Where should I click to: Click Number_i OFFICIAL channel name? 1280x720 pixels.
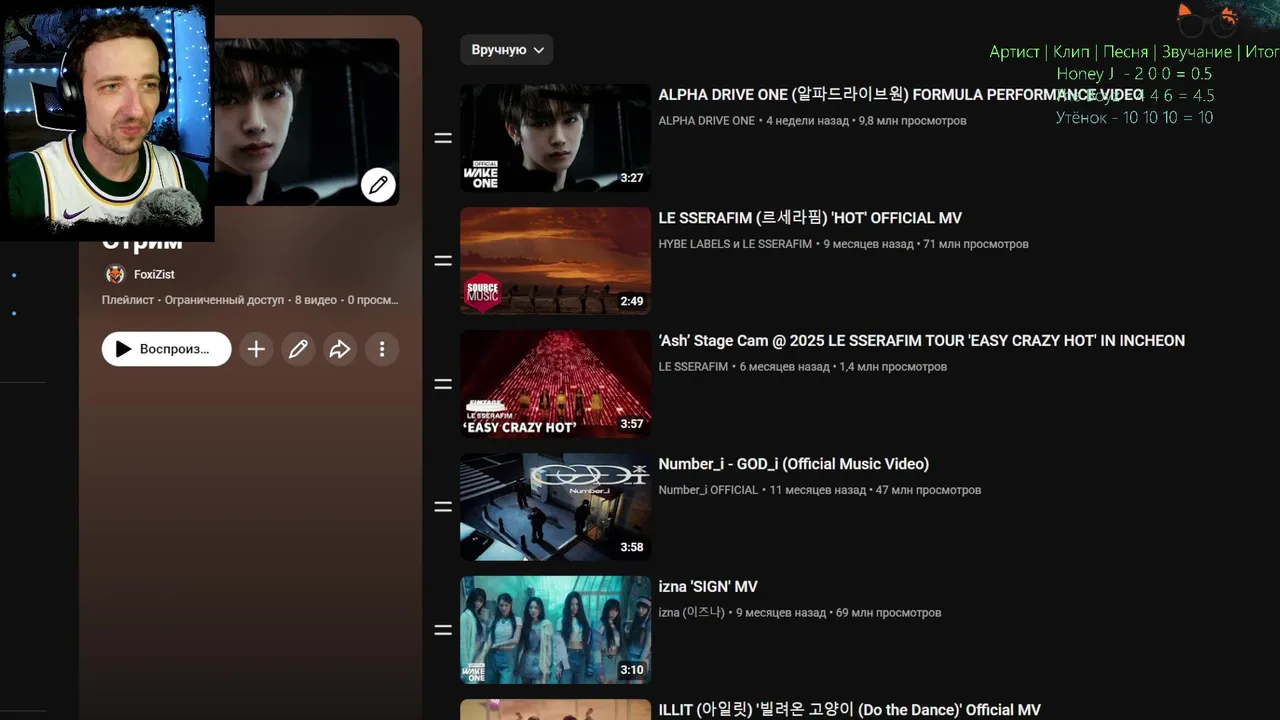click(x=708, y=490)
